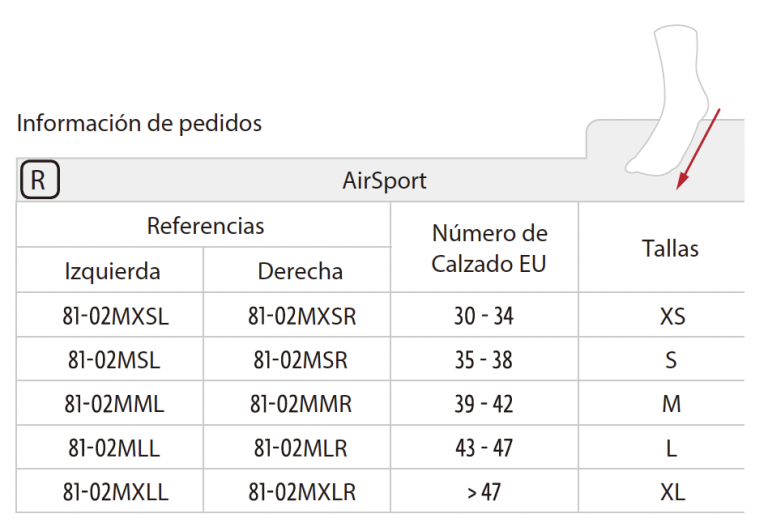Image resolution: width=768 pixels, height=531 pixels.
Task: Click the Derecha column header
Action: pyautogui.click(x=300, y=271)
